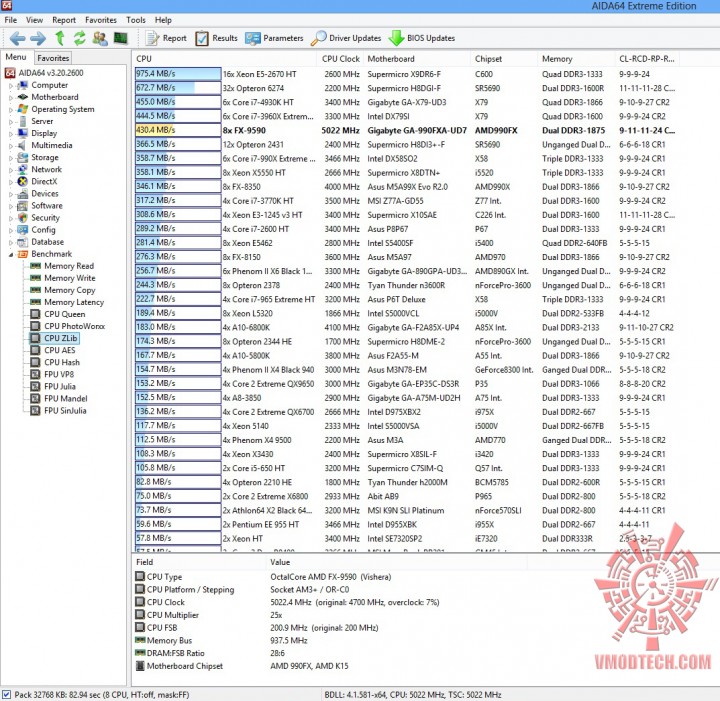Select the Database icon in tree
720x701 pixels.
tap(22, 242)
